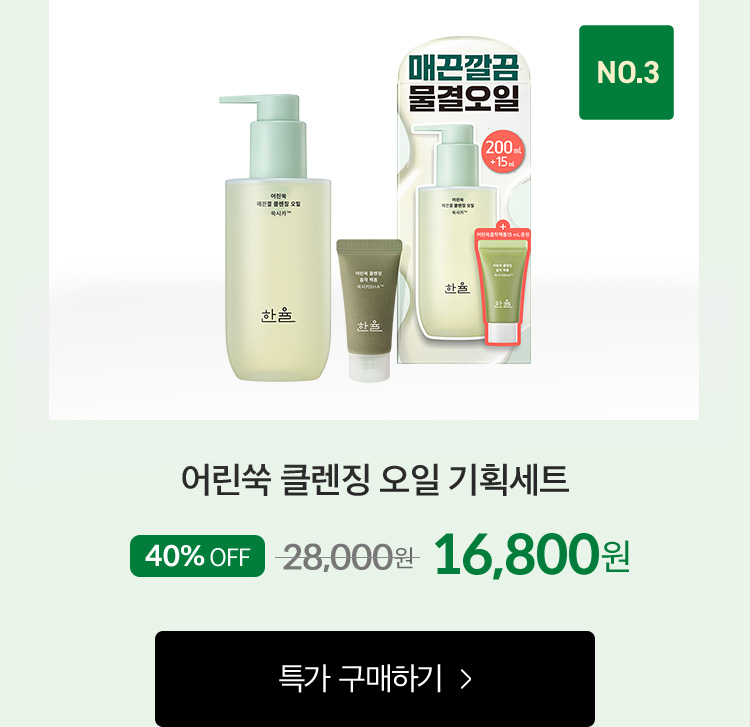
Task: Open the large cleansing oil pump bottle image
Action: (274, 237)
